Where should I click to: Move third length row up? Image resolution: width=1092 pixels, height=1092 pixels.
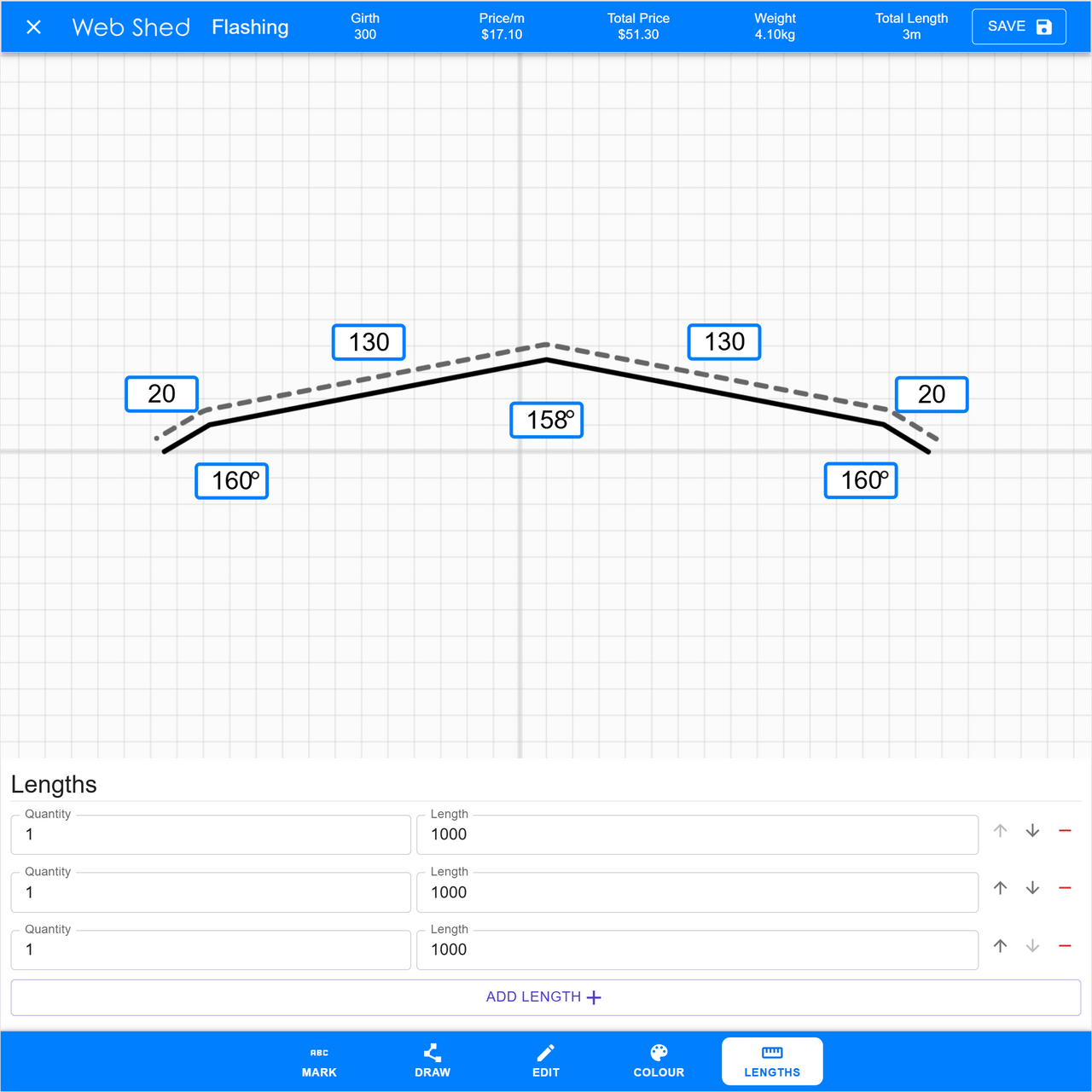(x=1001, y=946)
